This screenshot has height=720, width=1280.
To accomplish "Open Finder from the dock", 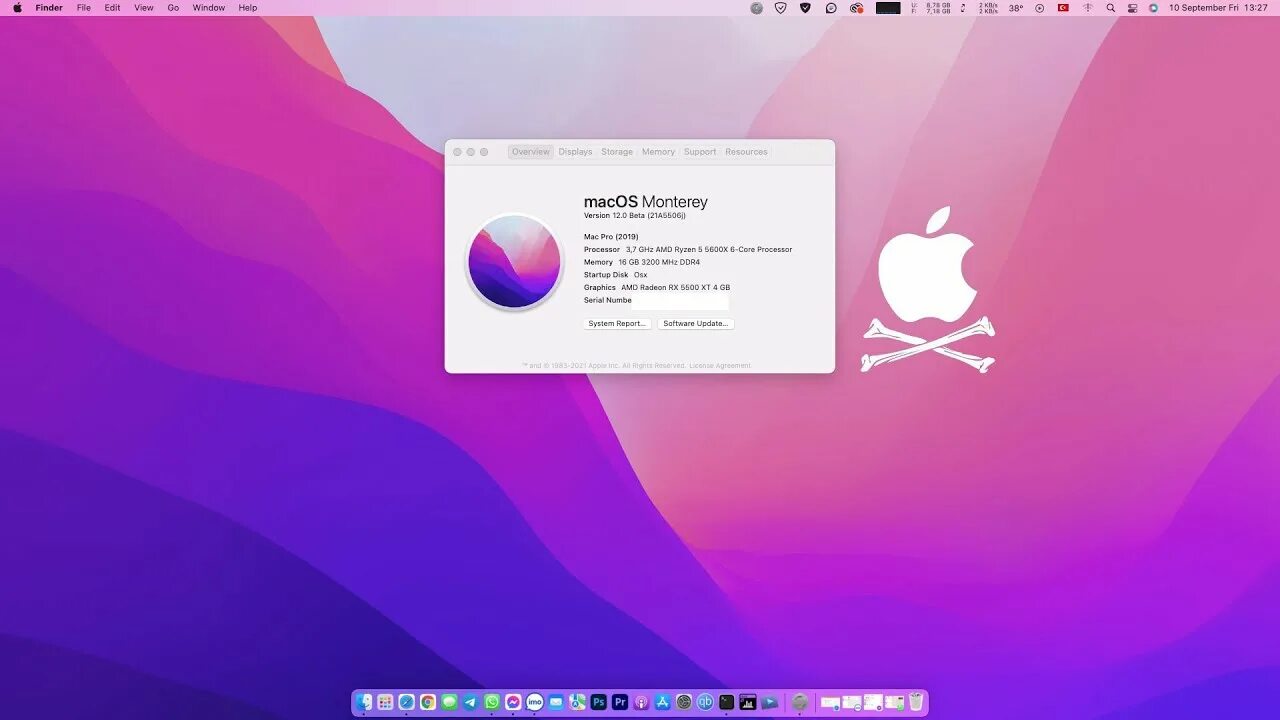I will 364,702.
